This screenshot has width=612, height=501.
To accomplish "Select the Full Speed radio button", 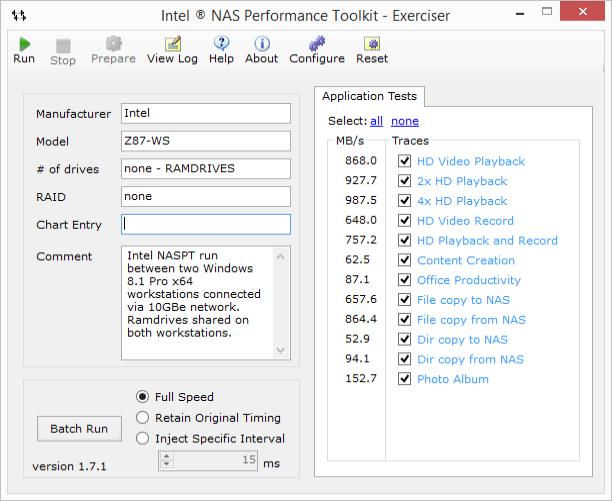I will click(142, 397).
